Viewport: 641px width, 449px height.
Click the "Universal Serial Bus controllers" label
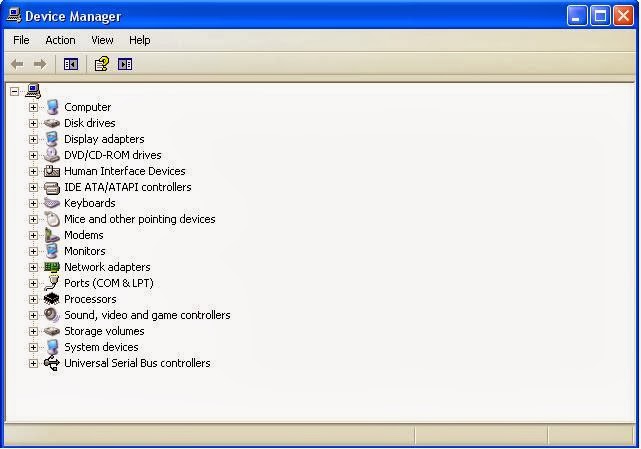(137, 363)
